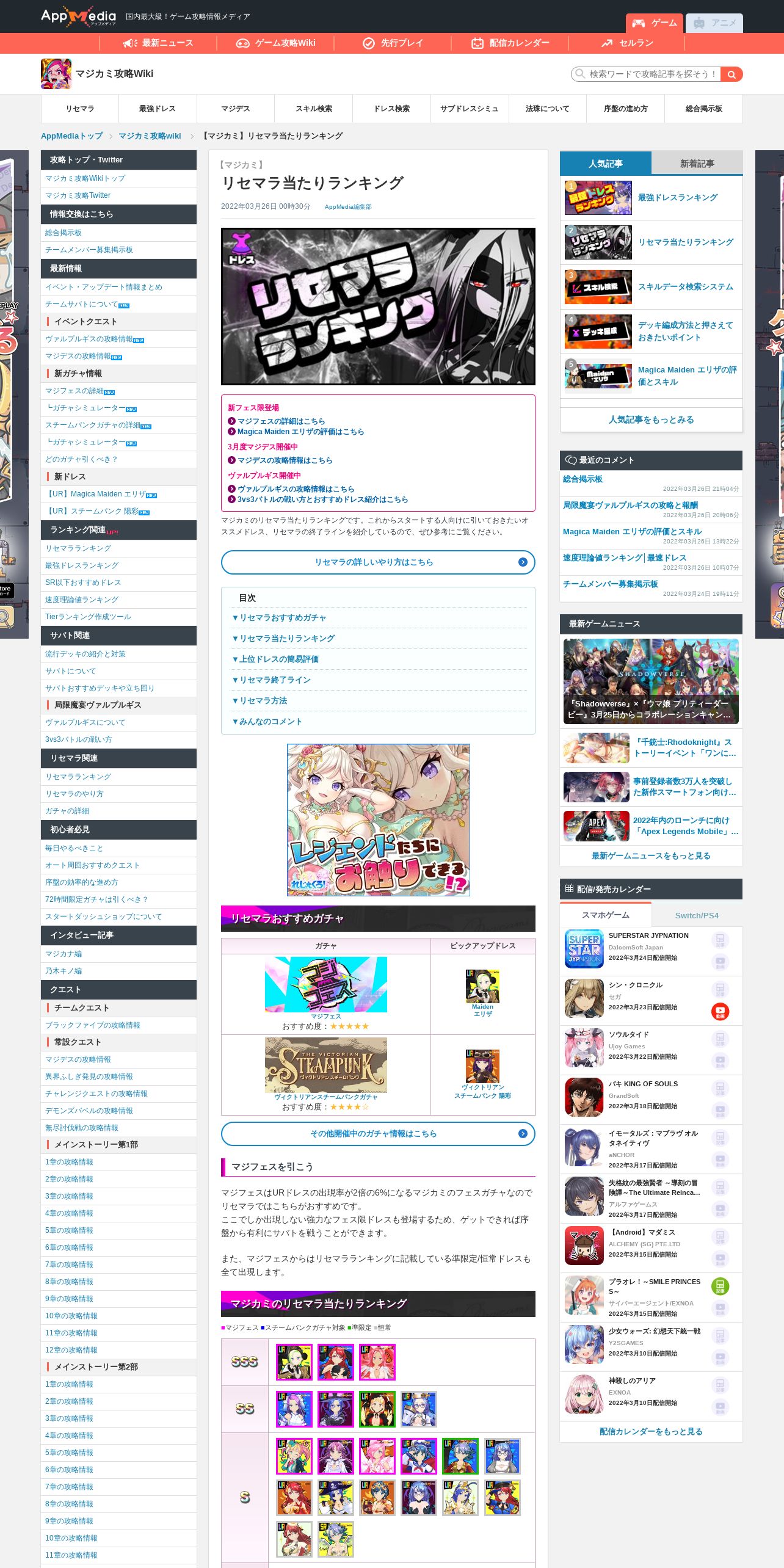Open the AppMedia logo homepage
Image resolution: width=784 pixels, height=1568 pixels.
(x=78, y=16)
